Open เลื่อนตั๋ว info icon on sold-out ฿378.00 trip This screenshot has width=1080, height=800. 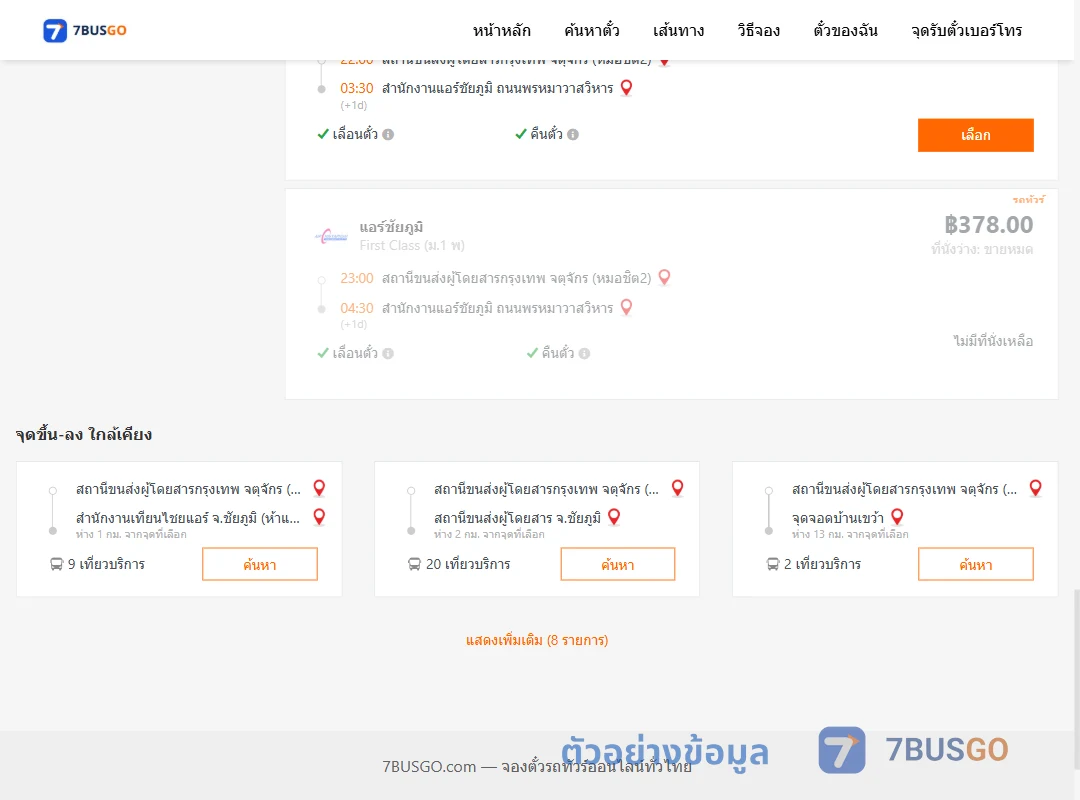point(388,353)
